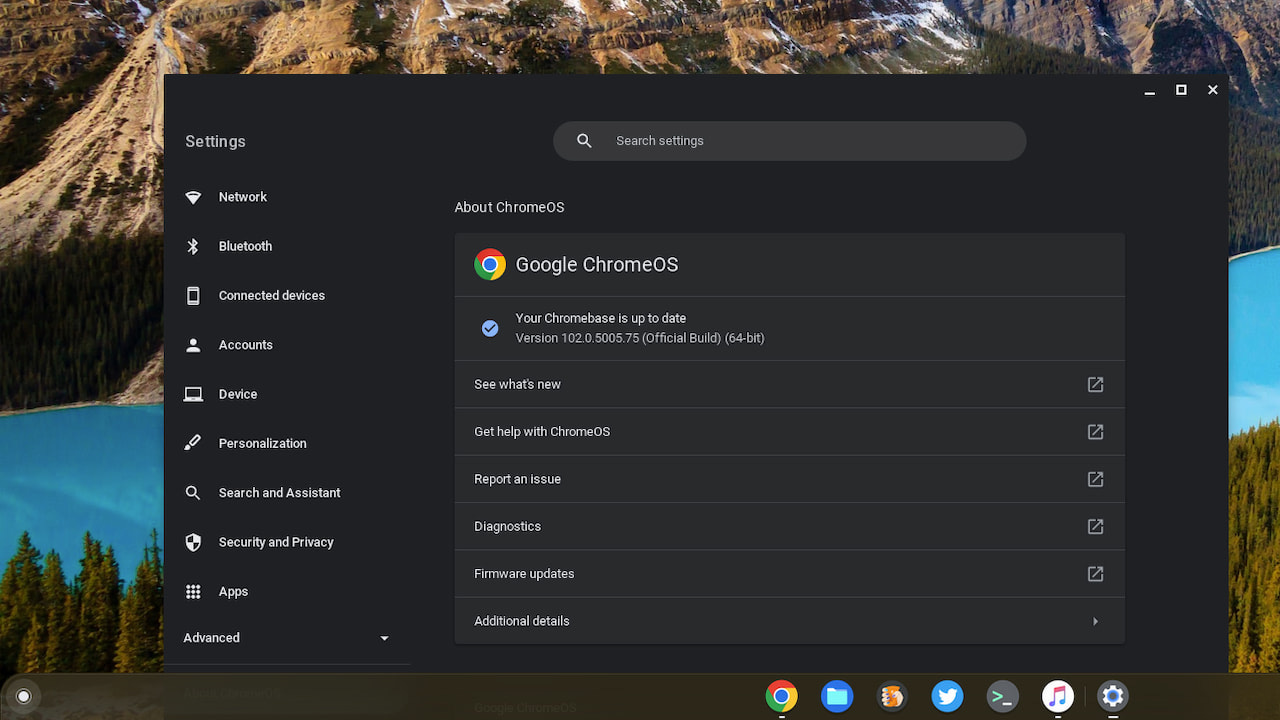The image size is (1280, 720).
Task: Click See what's new row
Action: click(789, 384)
